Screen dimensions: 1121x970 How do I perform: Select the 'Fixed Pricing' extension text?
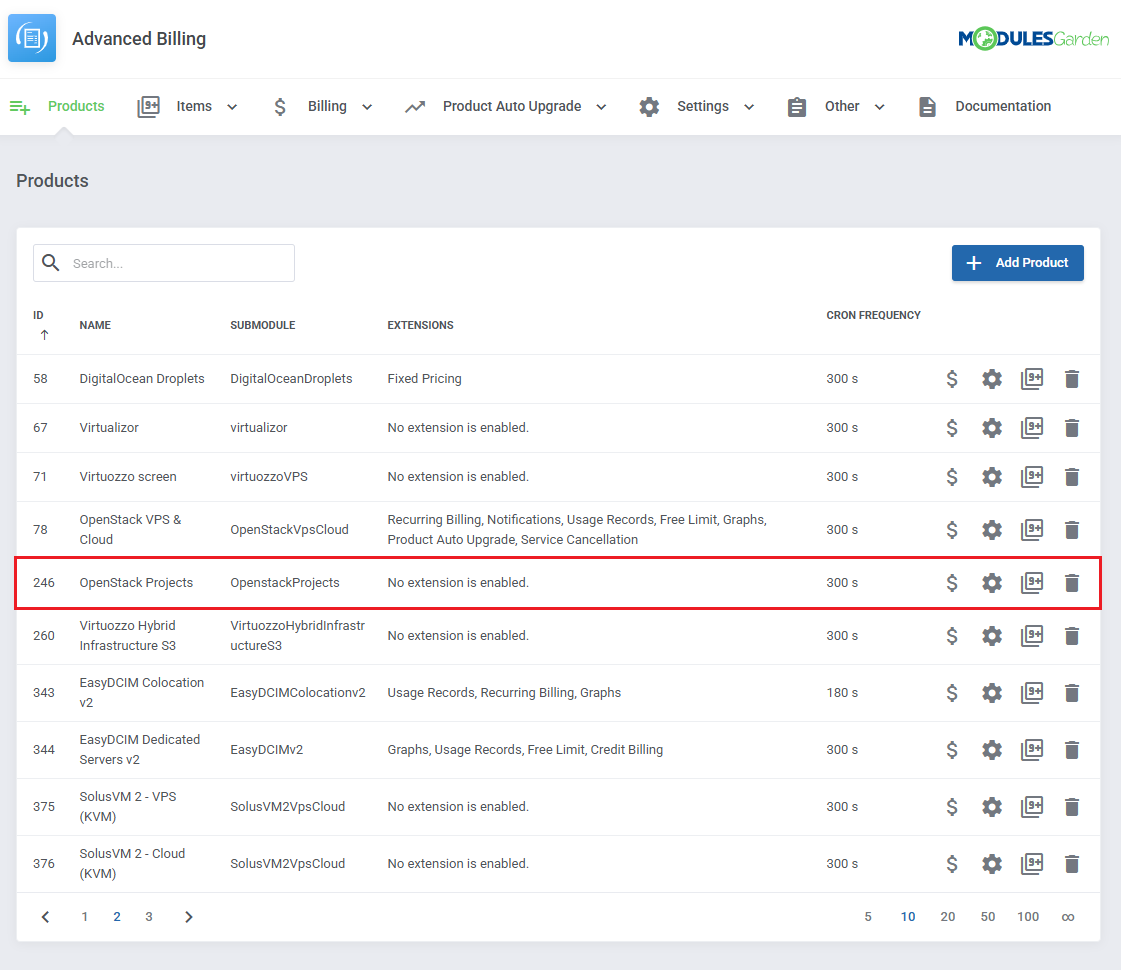424,379
